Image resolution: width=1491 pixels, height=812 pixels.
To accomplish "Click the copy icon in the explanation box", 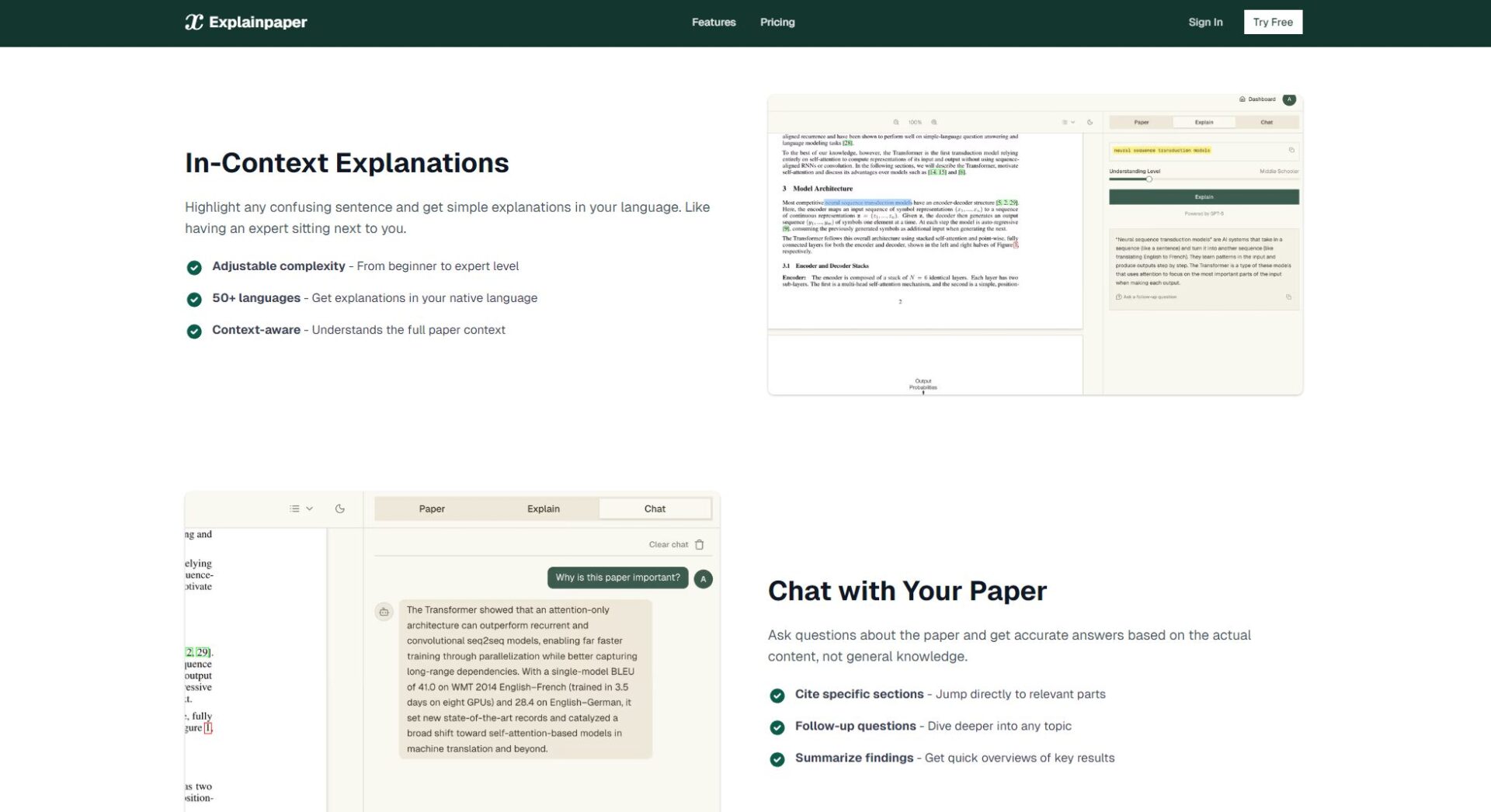I will [1288, 297].
